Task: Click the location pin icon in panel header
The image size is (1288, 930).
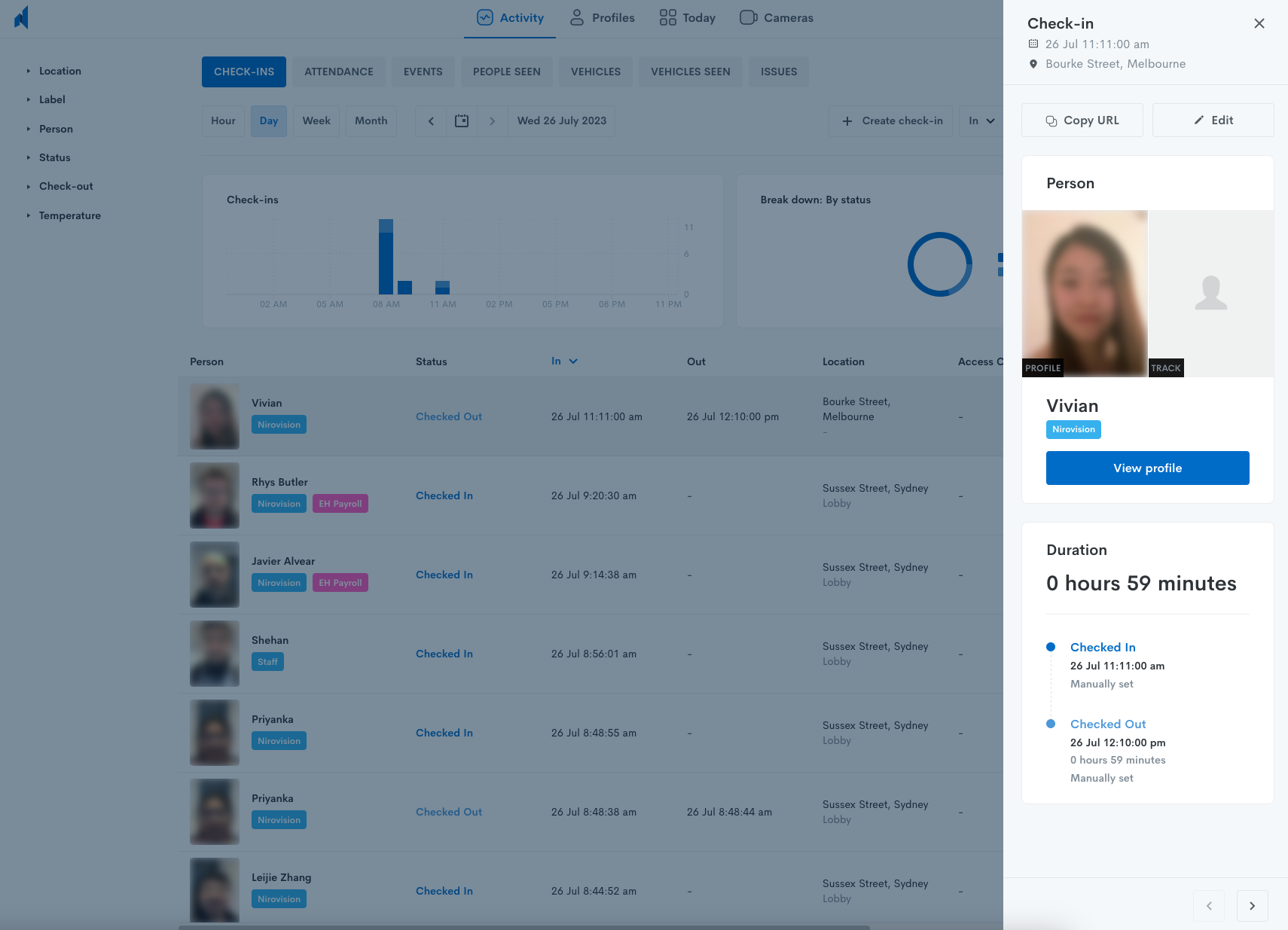Action: pyautogui.click(x=1033, y=64)
